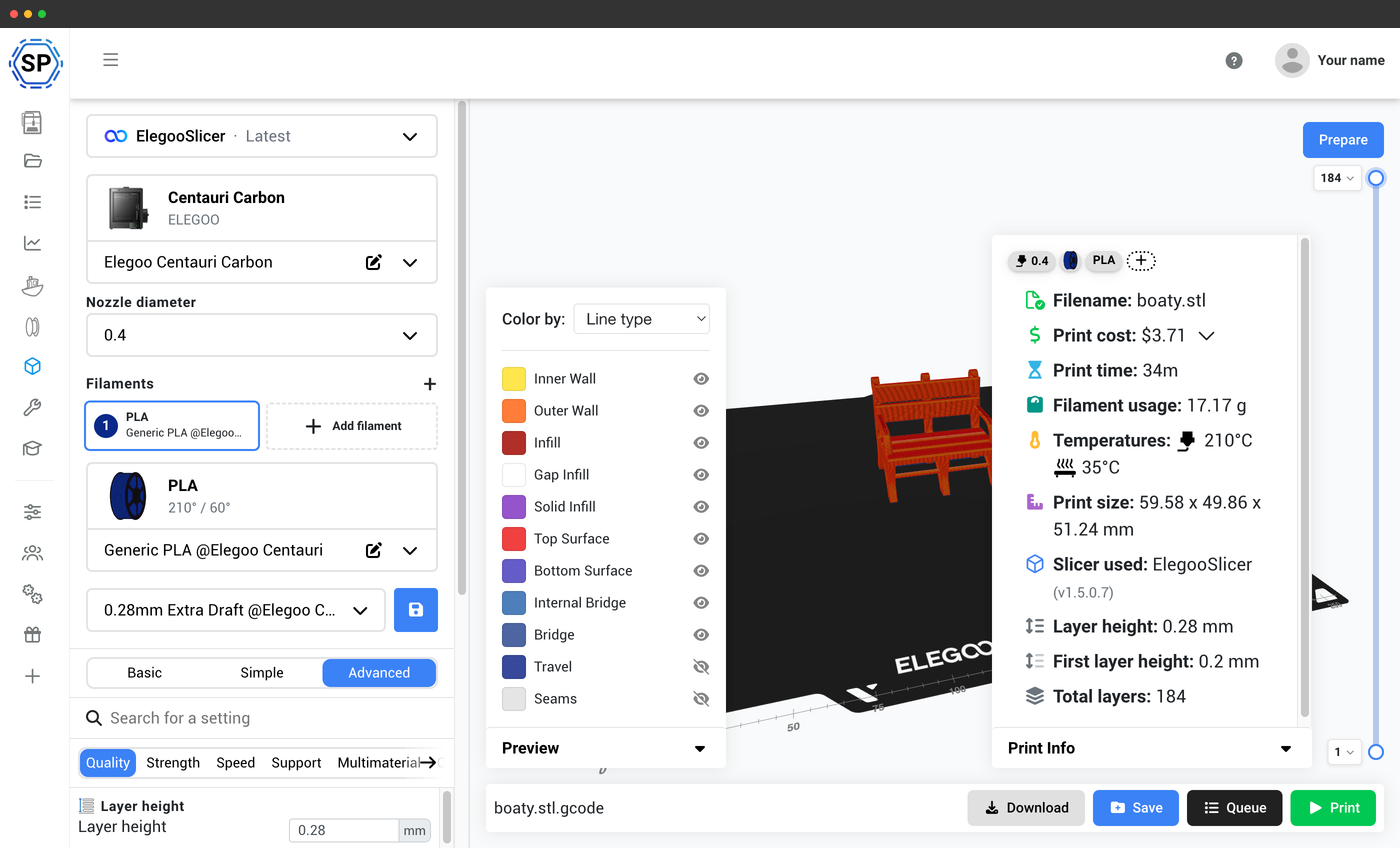Viewport: 1400px width, 848px height.
Task: Open the Speed settings tab
Action: (236, 763)
